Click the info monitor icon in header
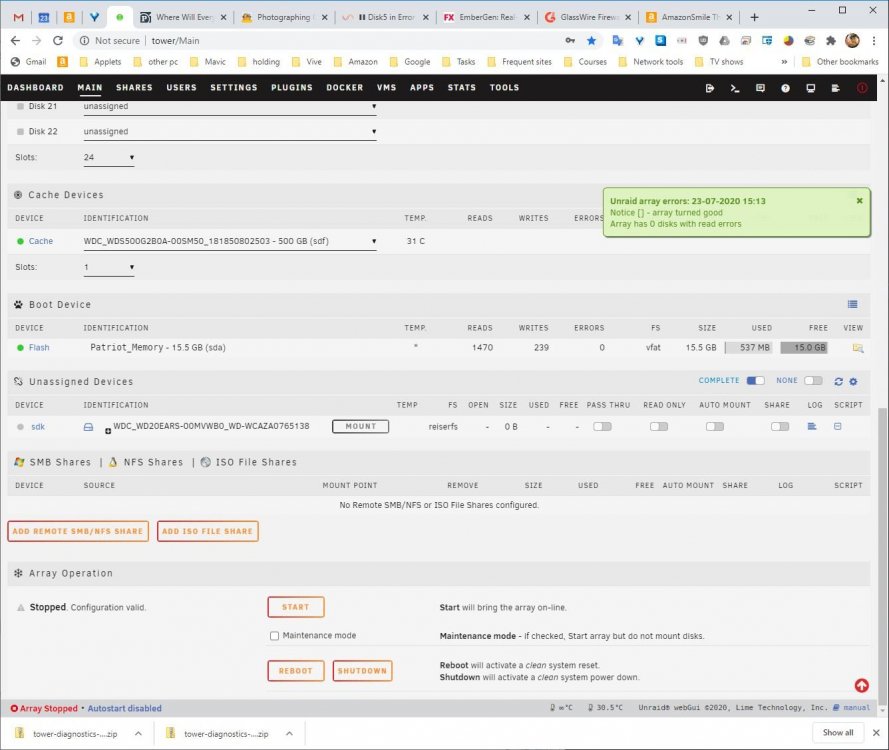The width and height of the screenshot is (889, 750). [x=811, y=88]
